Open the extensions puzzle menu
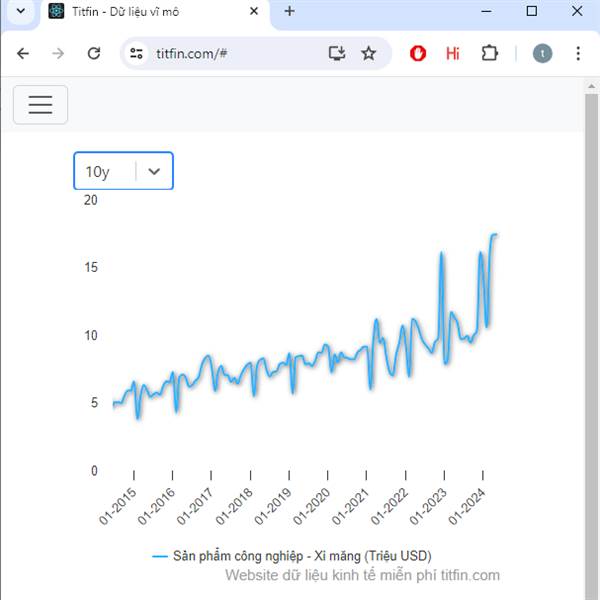 pos(489,54)
